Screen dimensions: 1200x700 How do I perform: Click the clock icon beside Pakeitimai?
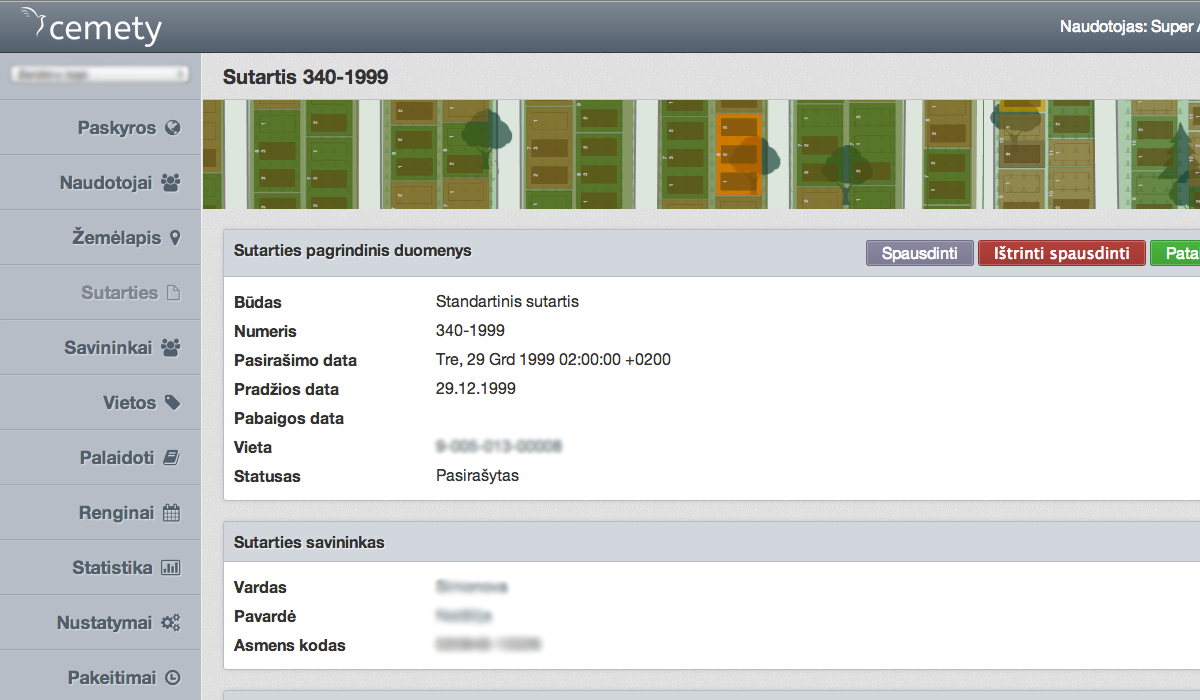tap(172, 678)
